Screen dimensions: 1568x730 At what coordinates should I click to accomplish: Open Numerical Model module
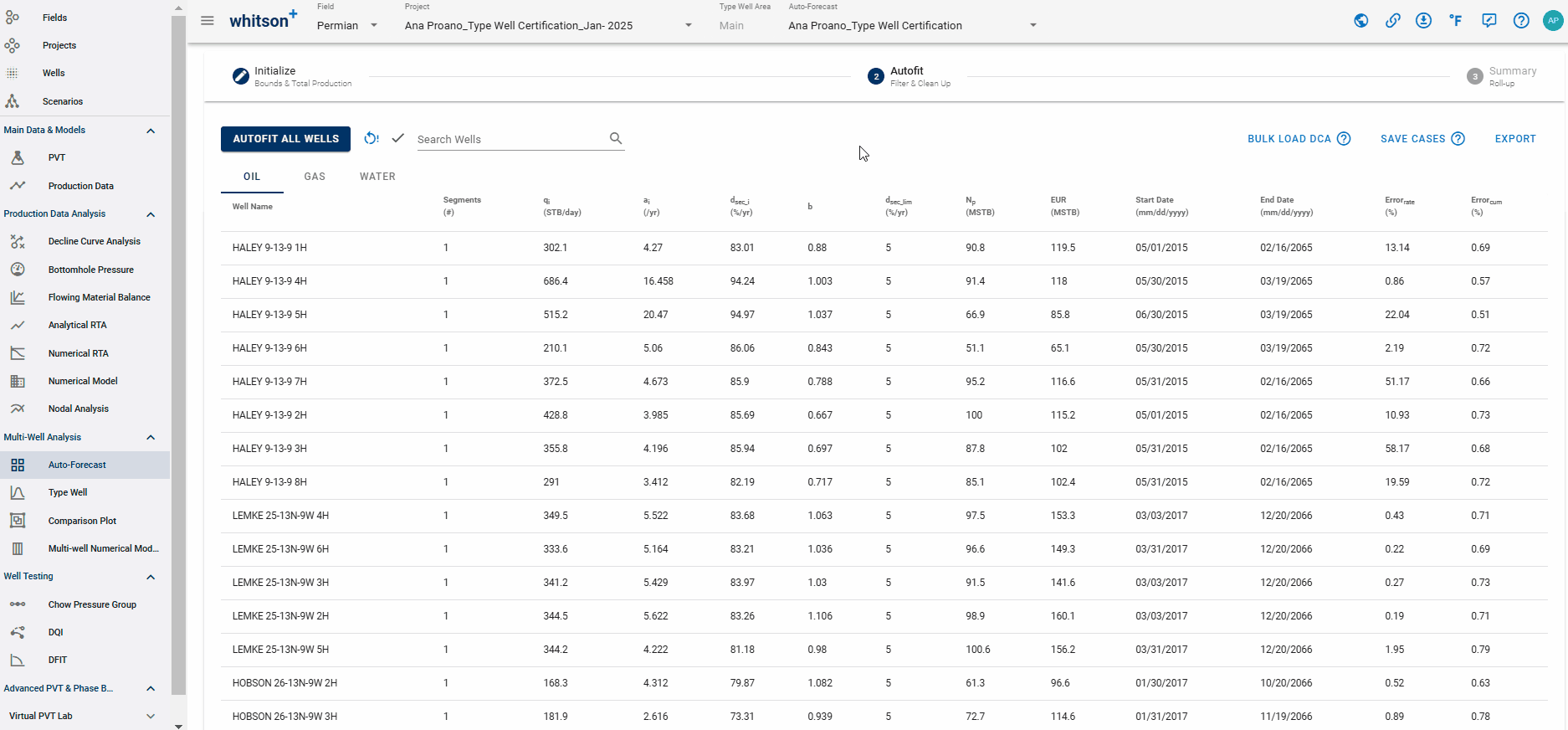click(84, 381)
